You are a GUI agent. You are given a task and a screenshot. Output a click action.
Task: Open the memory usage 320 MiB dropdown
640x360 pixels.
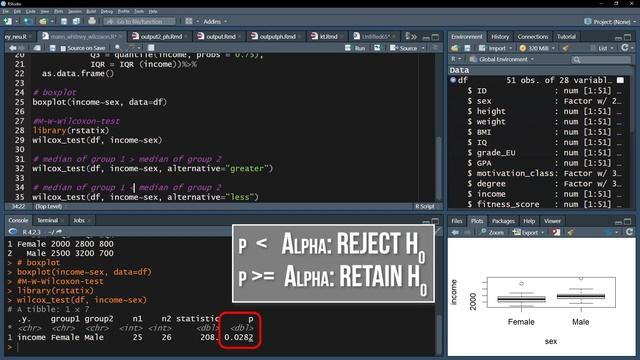(538, 48)
